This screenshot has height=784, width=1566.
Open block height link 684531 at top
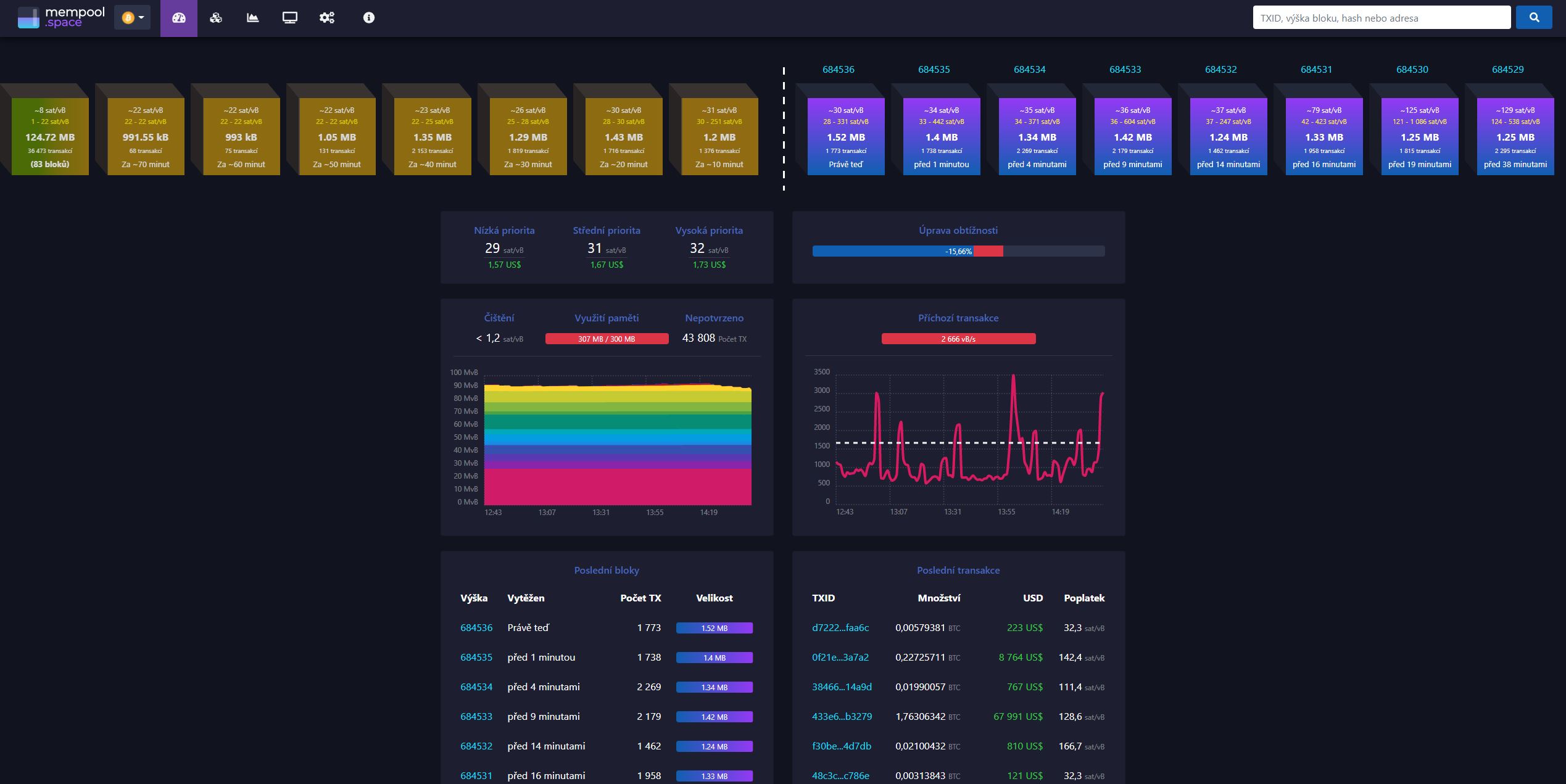tap(1317, 70)
